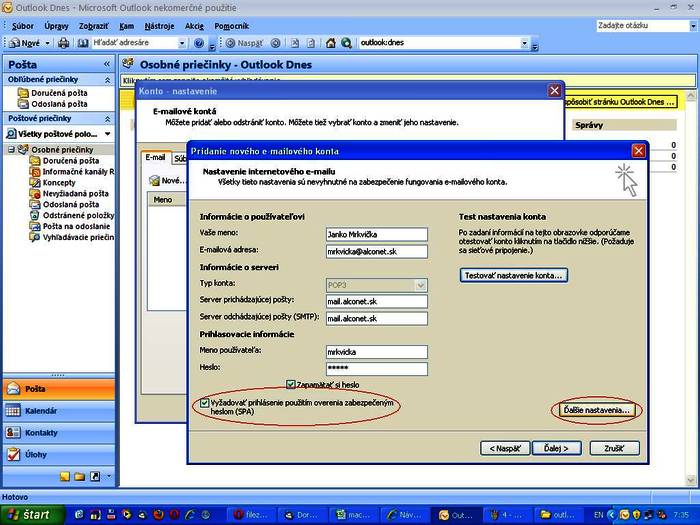Viewport: 700px width, 525px height.
Task: Click the Testovať nastavenie konta button
Action: (513, 275)
